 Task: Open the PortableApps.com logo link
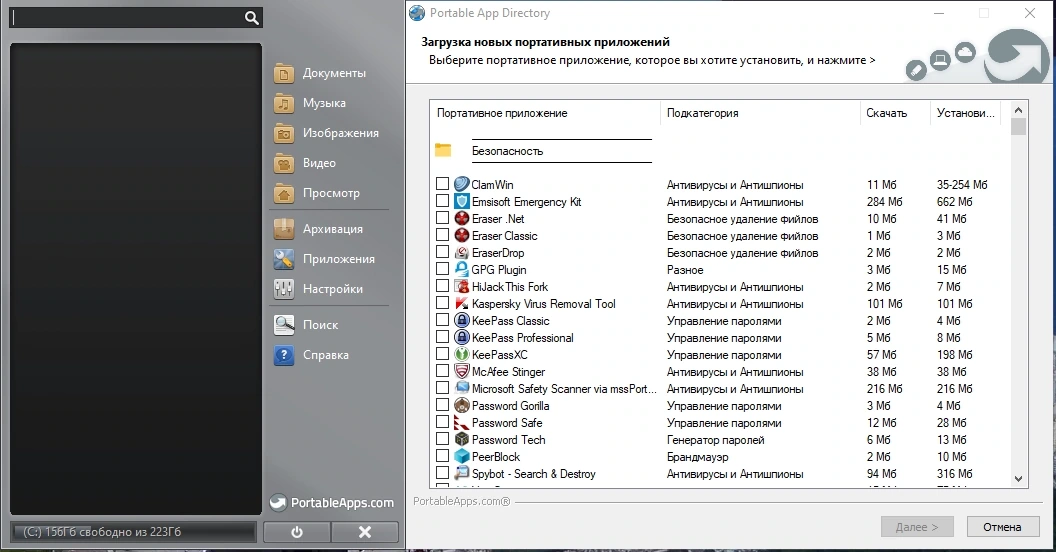click(332, 503)
